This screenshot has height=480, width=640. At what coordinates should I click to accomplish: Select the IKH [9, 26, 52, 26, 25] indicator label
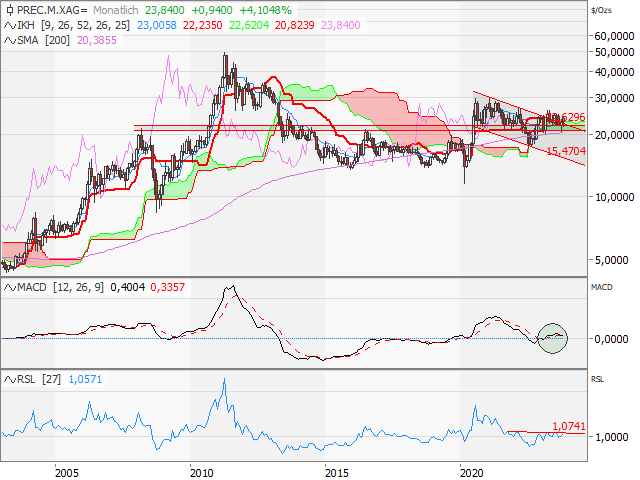(x=73, y=25)
